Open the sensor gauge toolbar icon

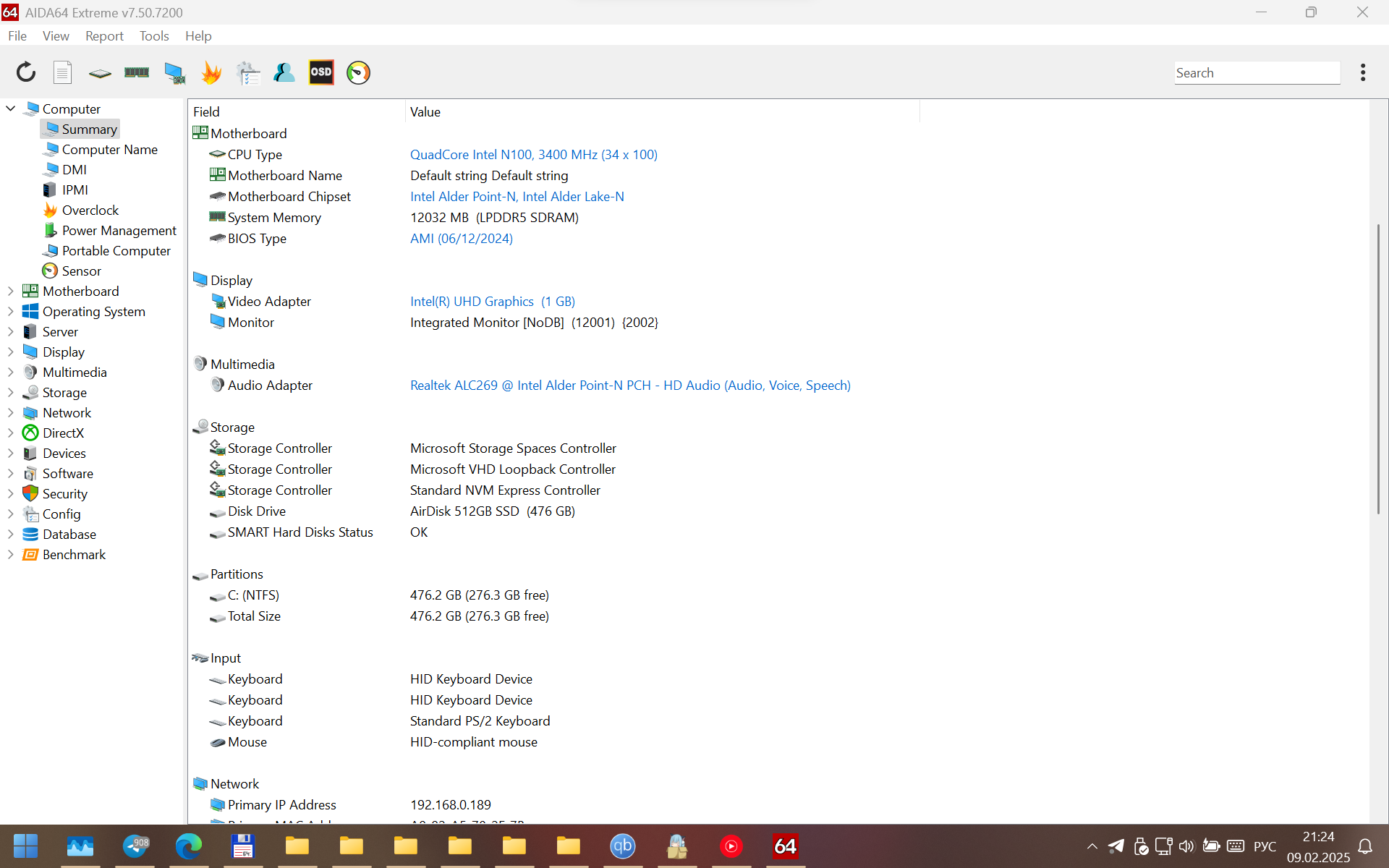(x=358, y=72)
